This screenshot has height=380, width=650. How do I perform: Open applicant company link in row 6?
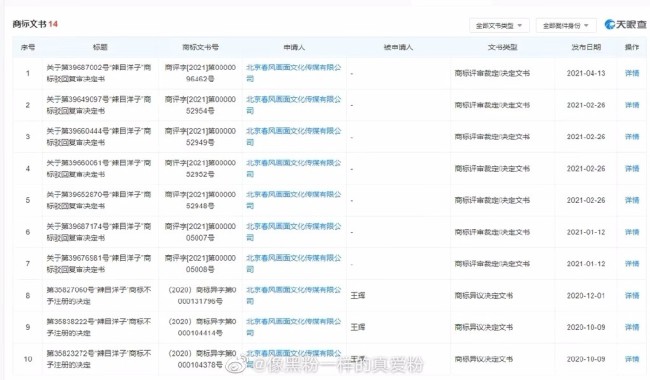click(x=293, y=232)
